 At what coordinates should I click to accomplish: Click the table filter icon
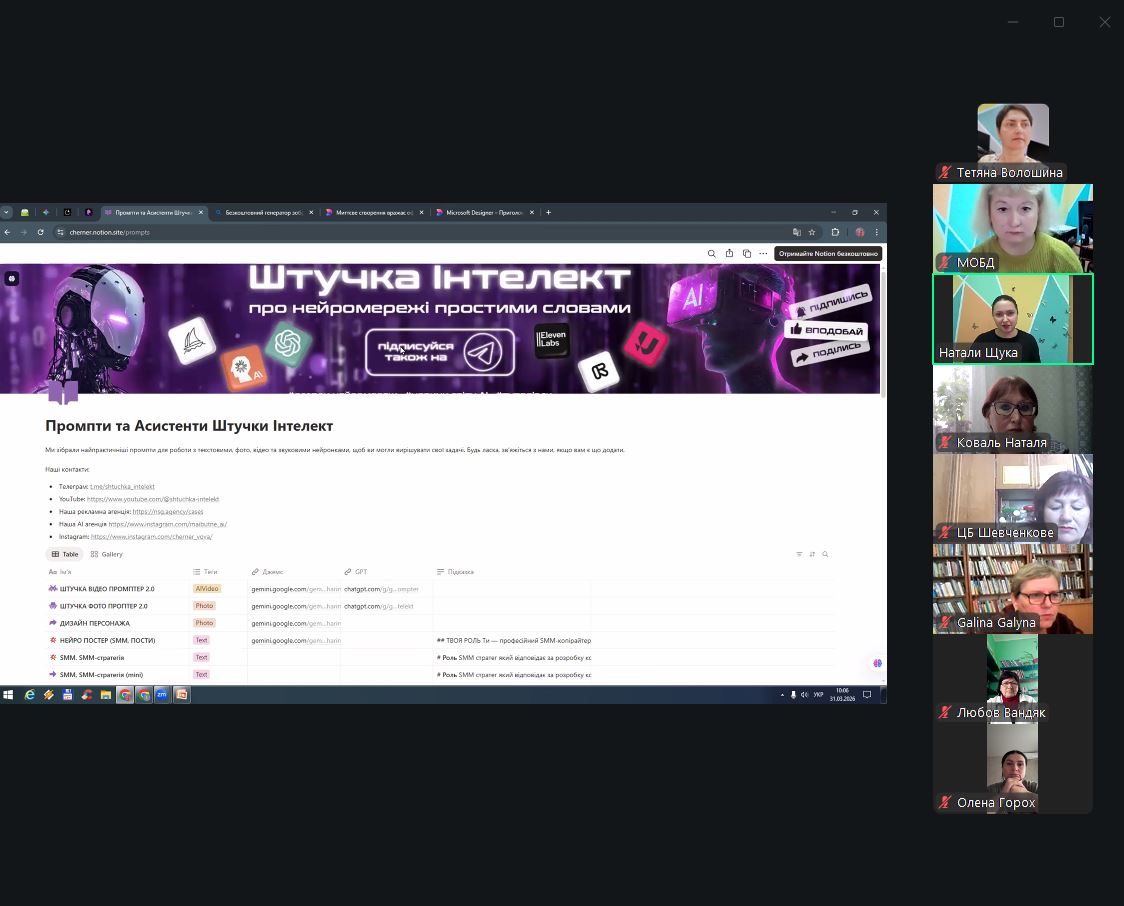click(799, 554)
